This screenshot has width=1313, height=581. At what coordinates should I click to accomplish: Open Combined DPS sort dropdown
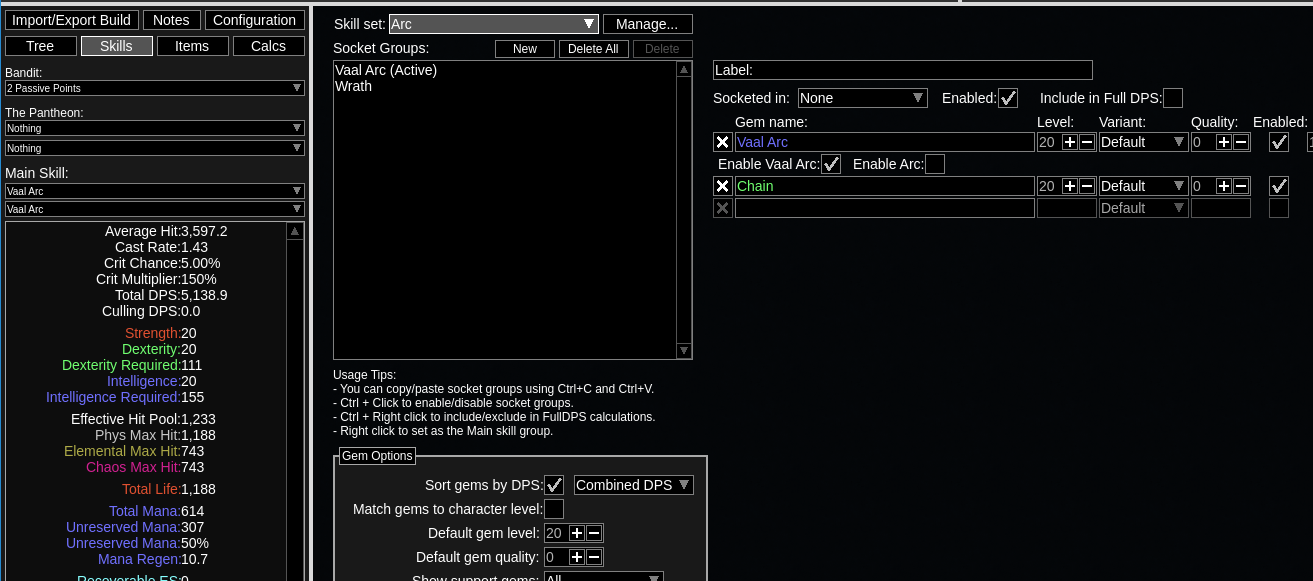[634, 485]
